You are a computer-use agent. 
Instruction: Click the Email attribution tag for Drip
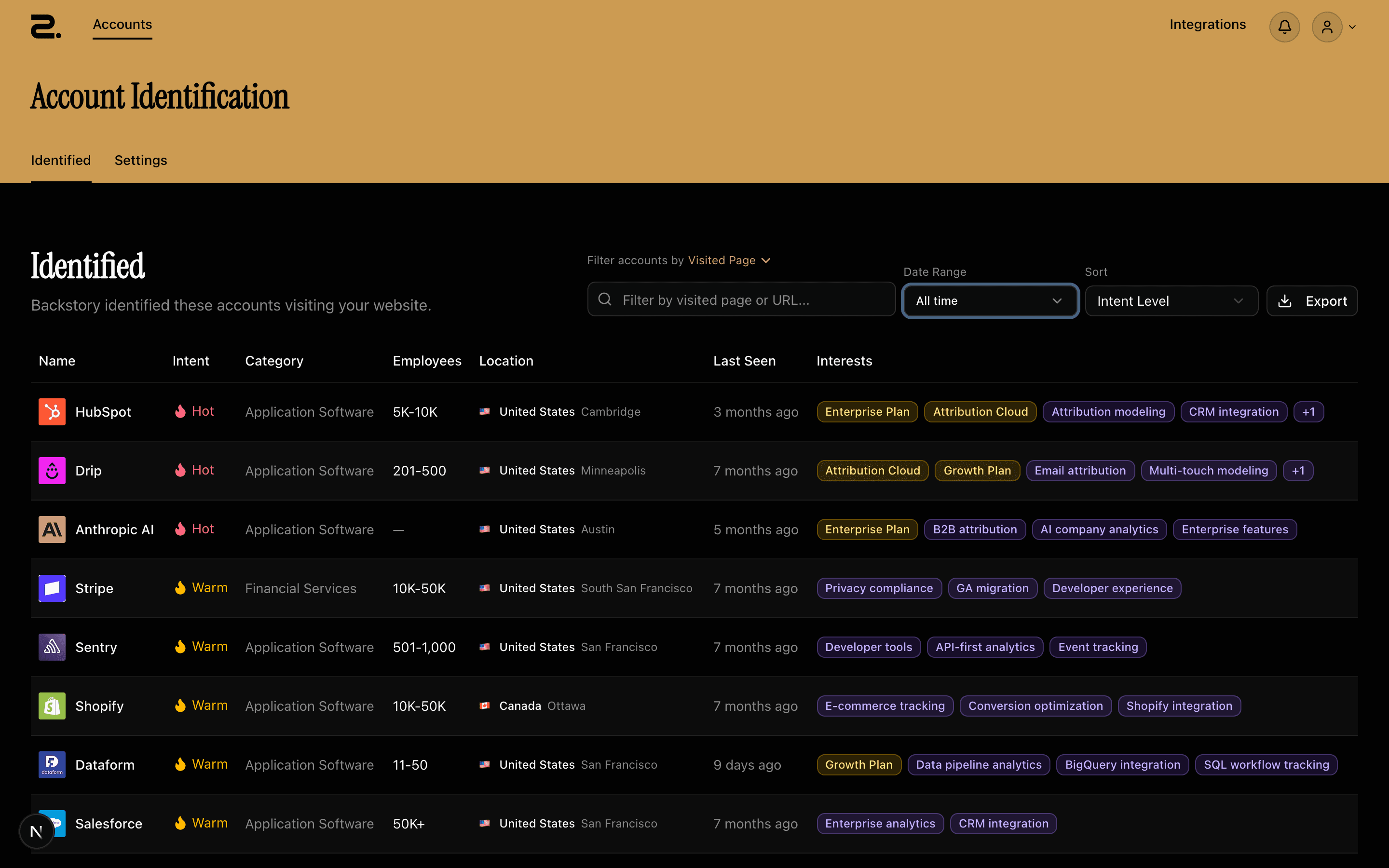click(1080, 471)
